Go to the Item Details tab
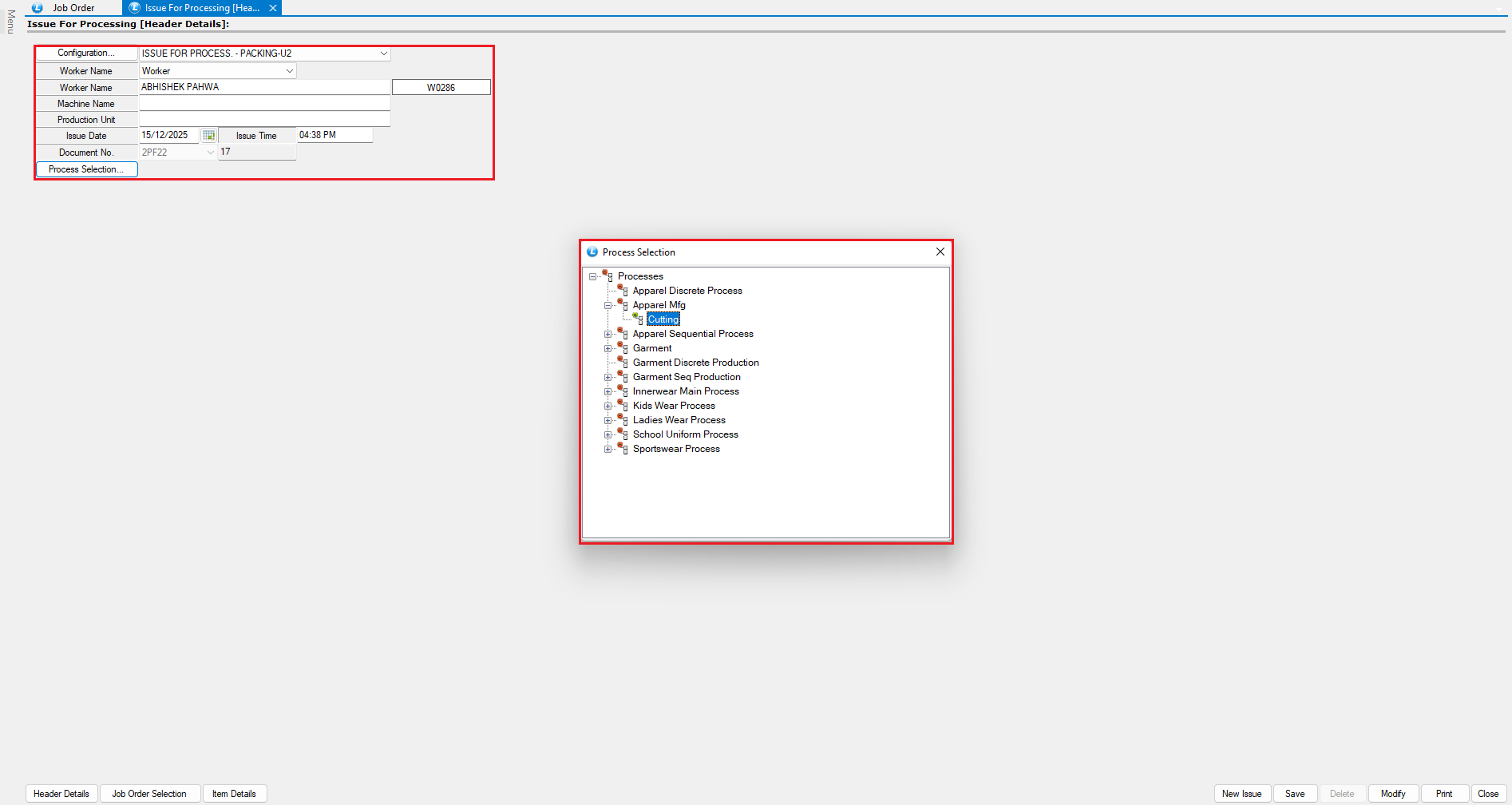 tap(234, 794)
